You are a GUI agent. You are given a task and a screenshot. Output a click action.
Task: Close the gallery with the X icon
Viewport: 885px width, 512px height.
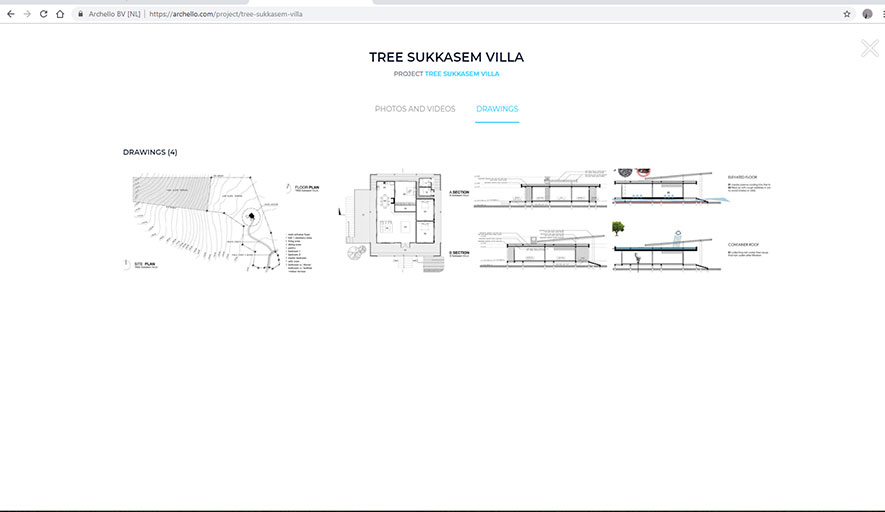coord(870,48)
